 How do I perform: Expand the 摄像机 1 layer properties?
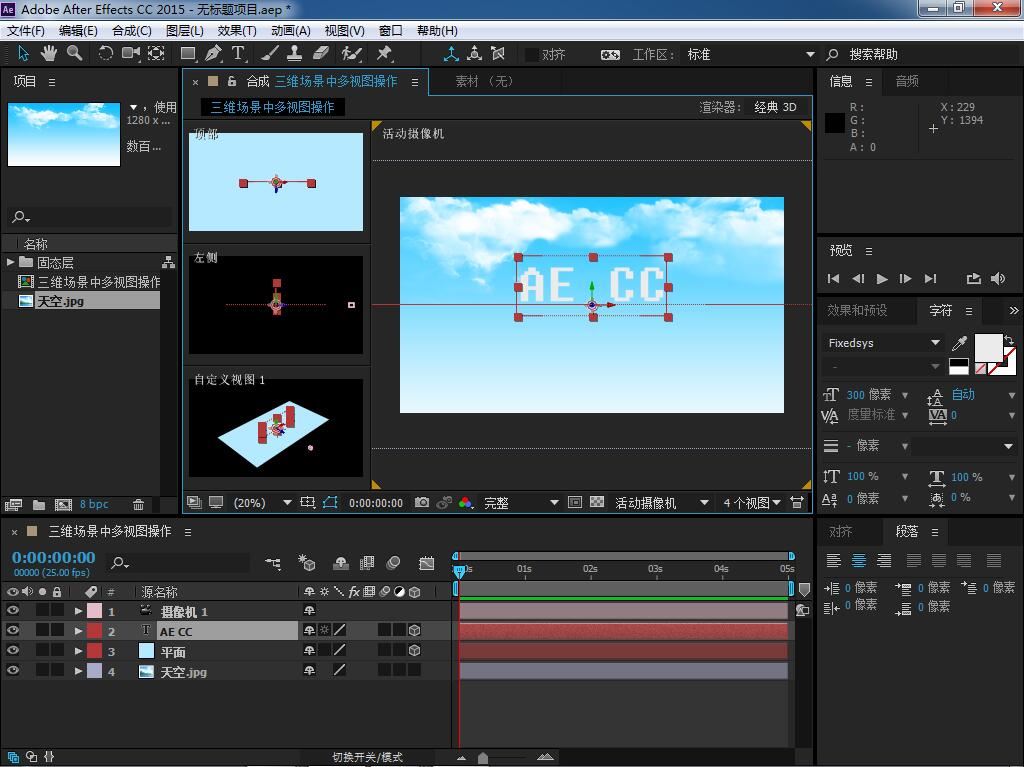click(x=78, y=612)
